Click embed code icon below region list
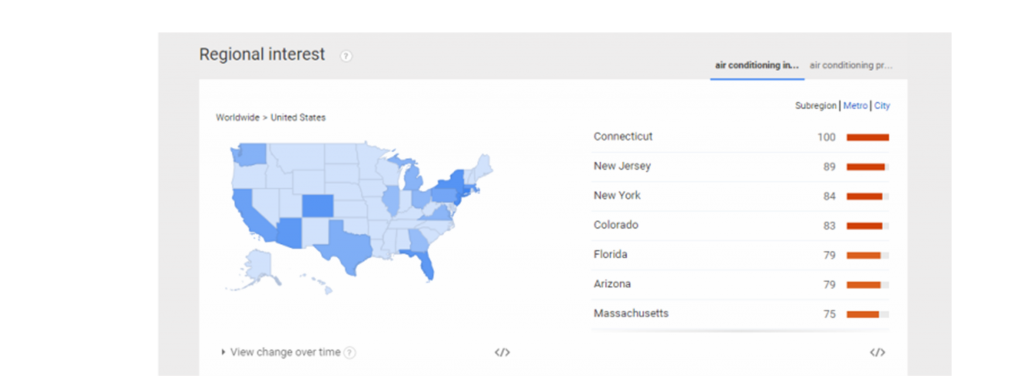 coord(877,352)
